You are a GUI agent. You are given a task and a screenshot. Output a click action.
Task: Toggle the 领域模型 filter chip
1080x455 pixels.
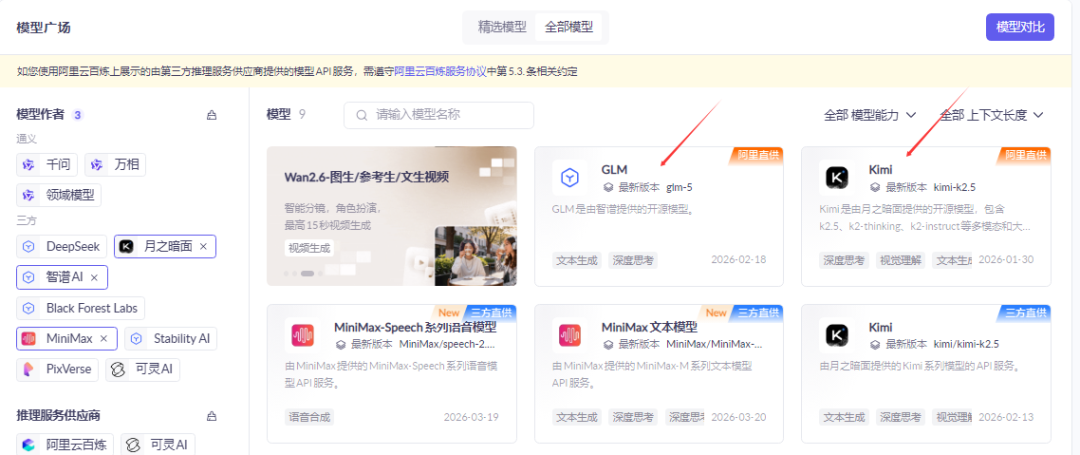[x=59, y=195]
